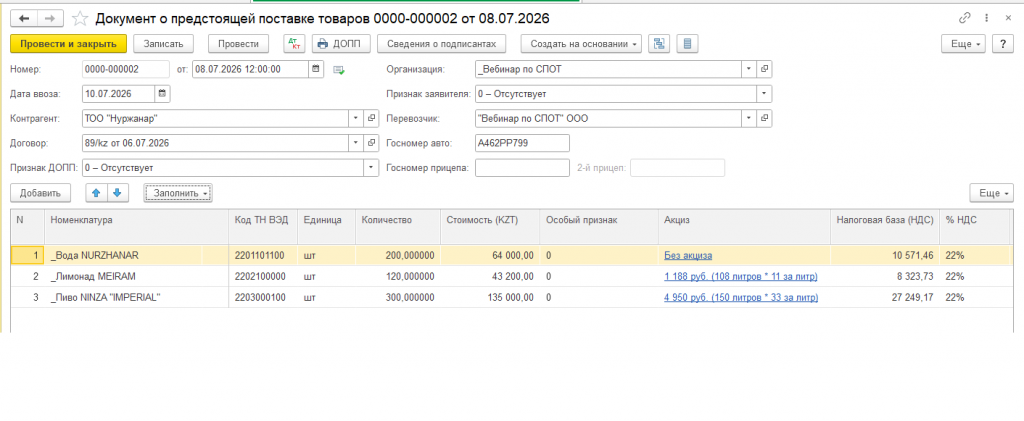Click the Номер input field
1024x421 pixels.
(125, 69)
